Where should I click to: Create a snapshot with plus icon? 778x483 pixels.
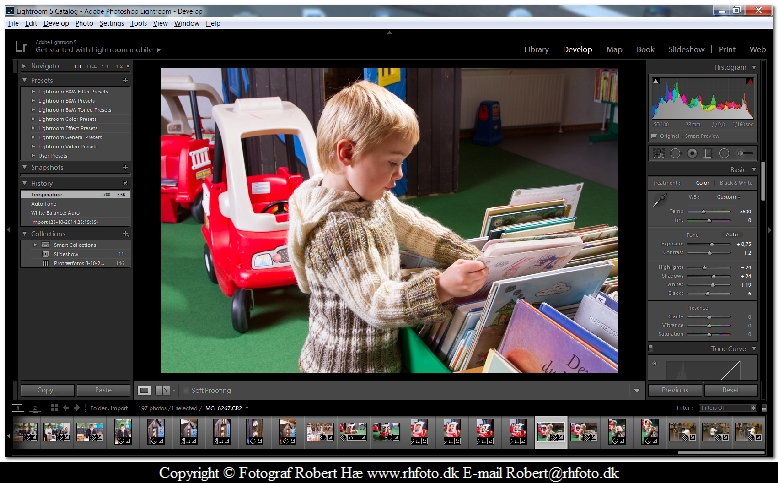126,167
